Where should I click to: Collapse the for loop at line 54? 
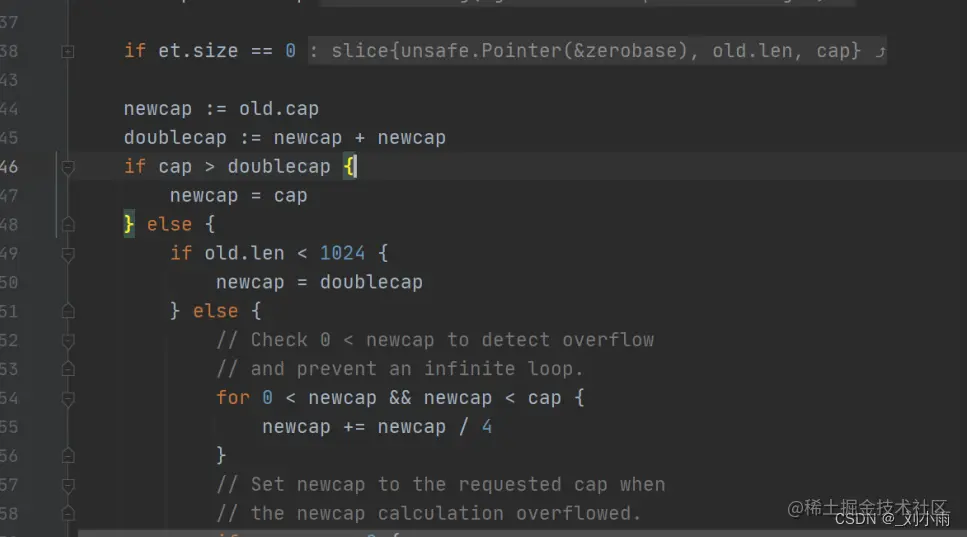[68, 398]
